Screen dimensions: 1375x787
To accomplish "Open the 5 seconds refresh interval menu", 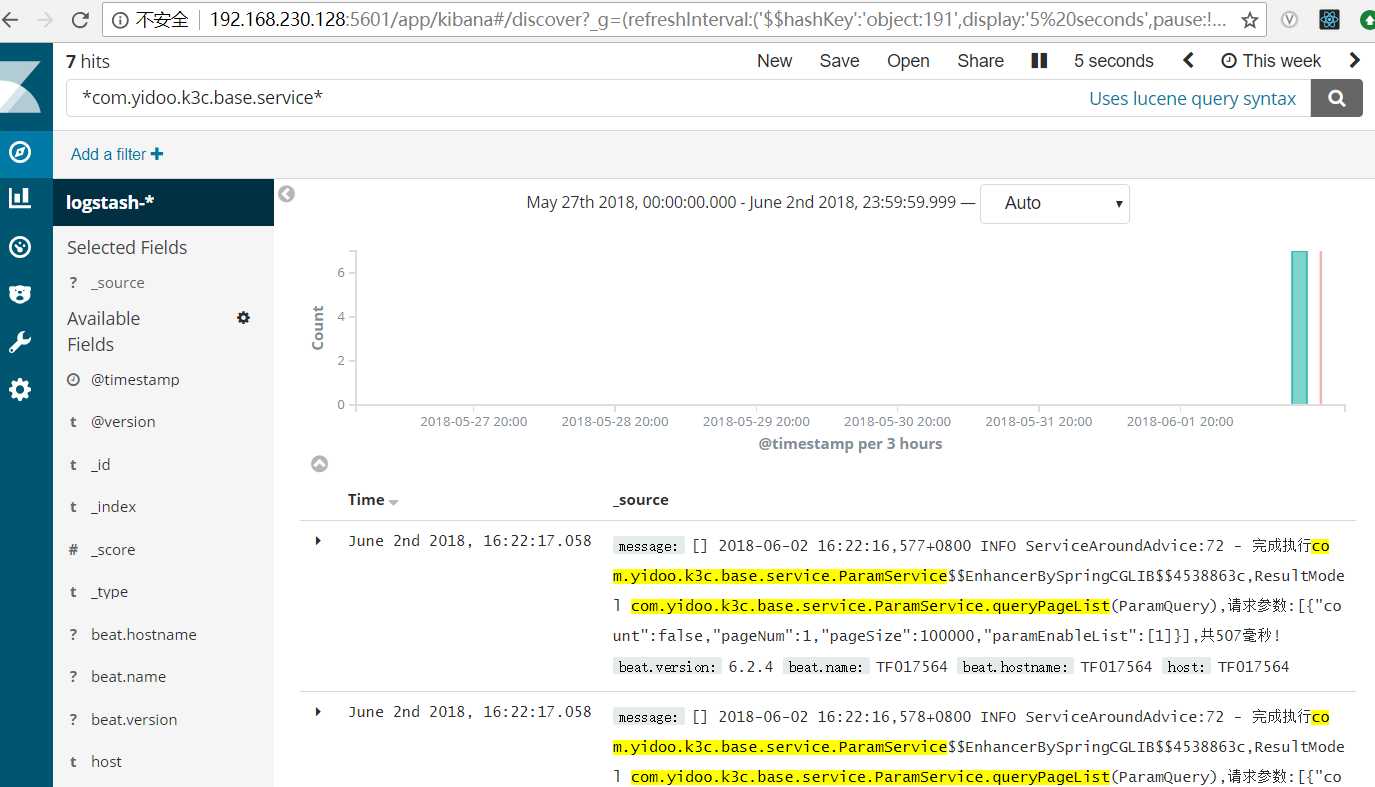I will (1113, 61).
